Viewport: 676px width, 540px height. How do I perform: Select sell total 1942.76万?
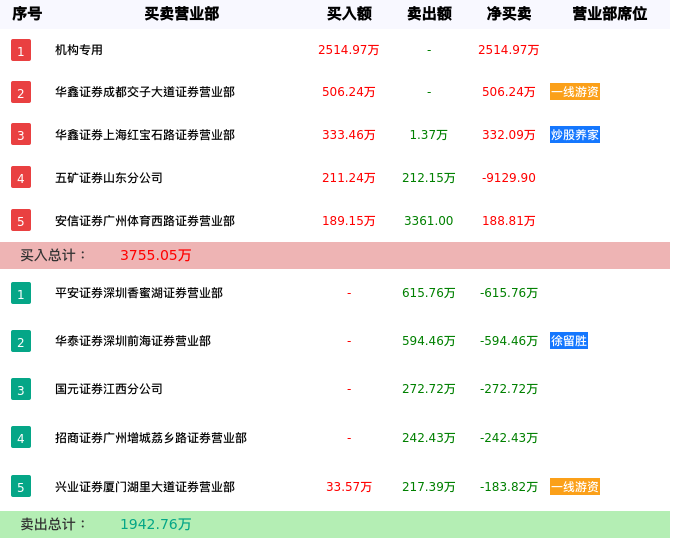[x=156, y=524]
